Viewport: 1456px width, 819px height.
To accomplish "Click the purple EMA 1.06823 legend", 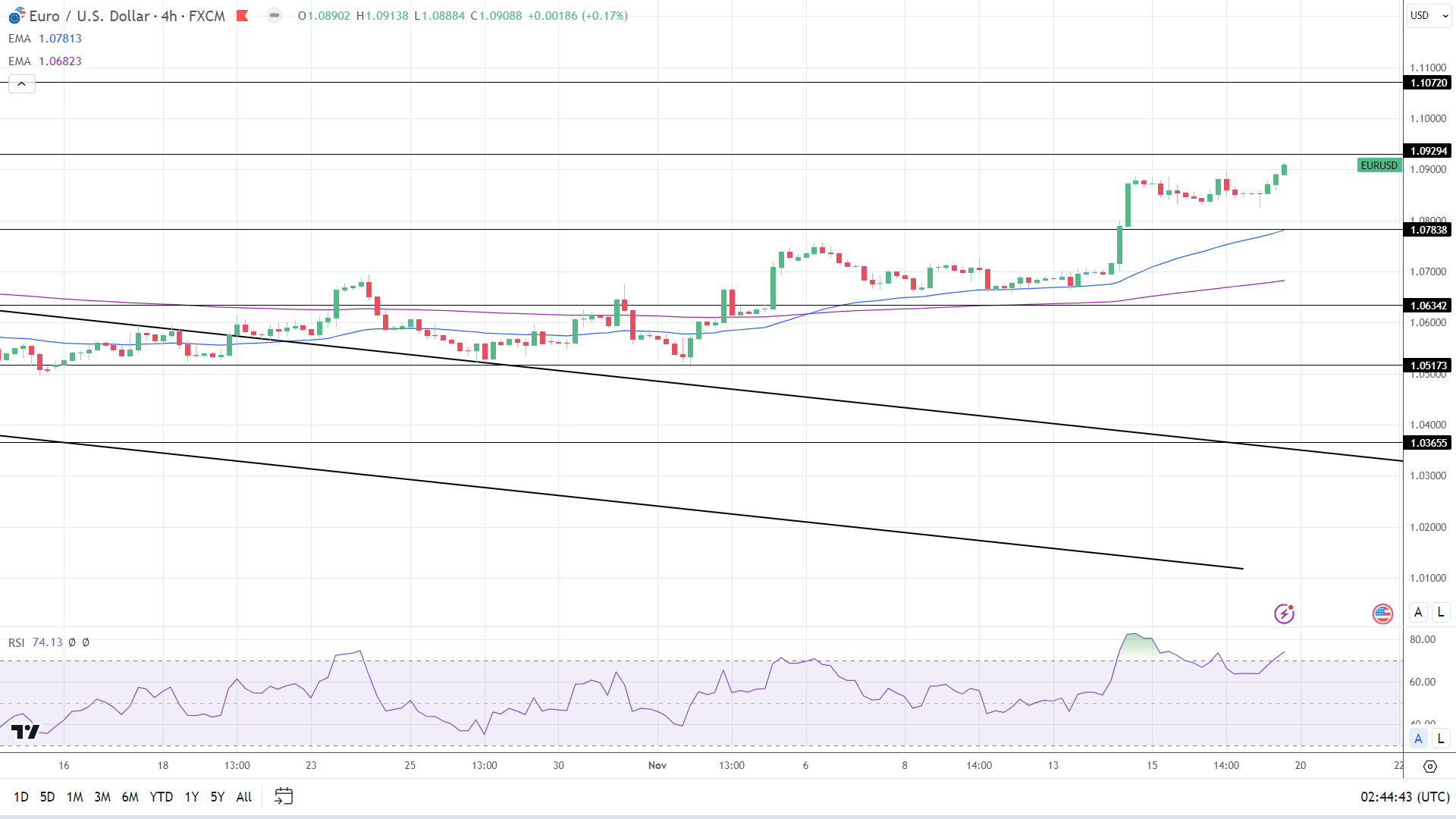I will [45, 61].
